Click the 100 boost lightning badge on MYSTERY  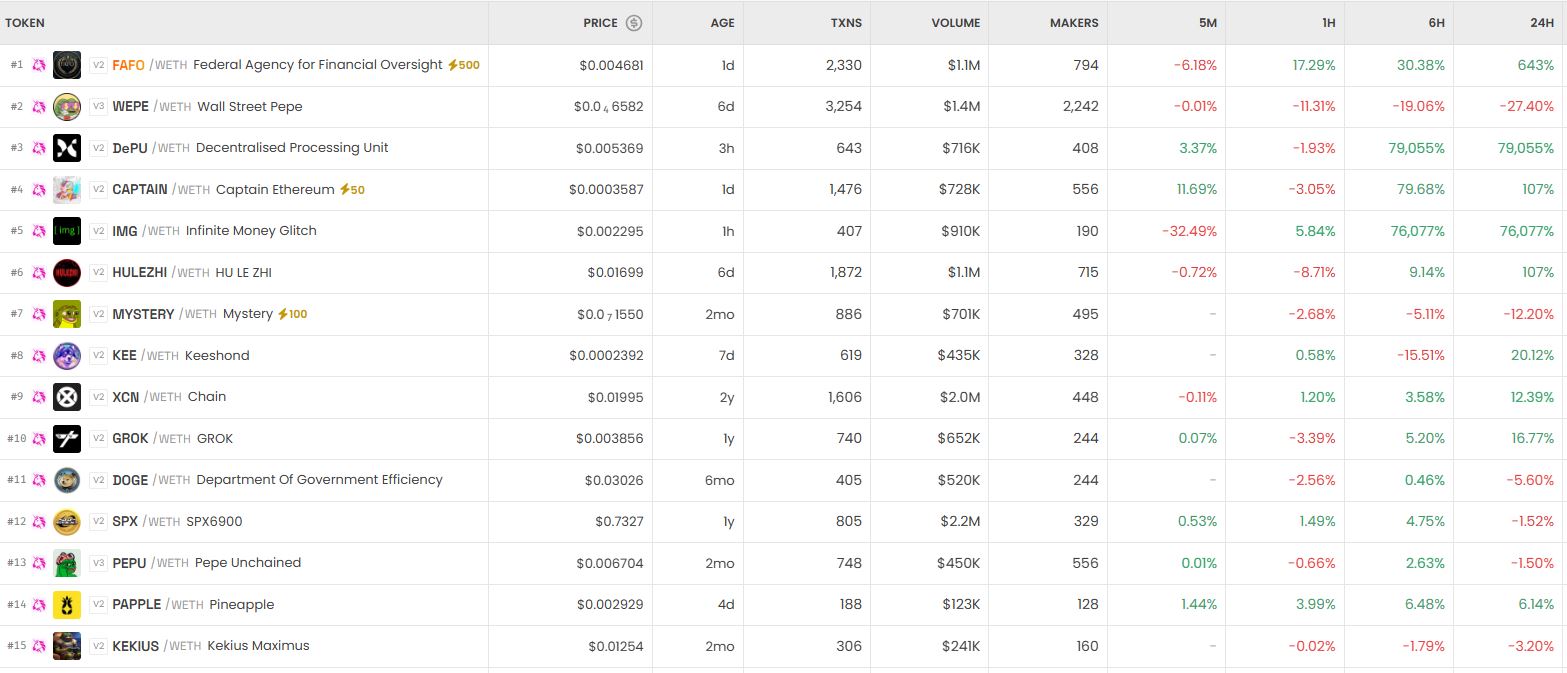pyautogui.click(x=292, y=314)
